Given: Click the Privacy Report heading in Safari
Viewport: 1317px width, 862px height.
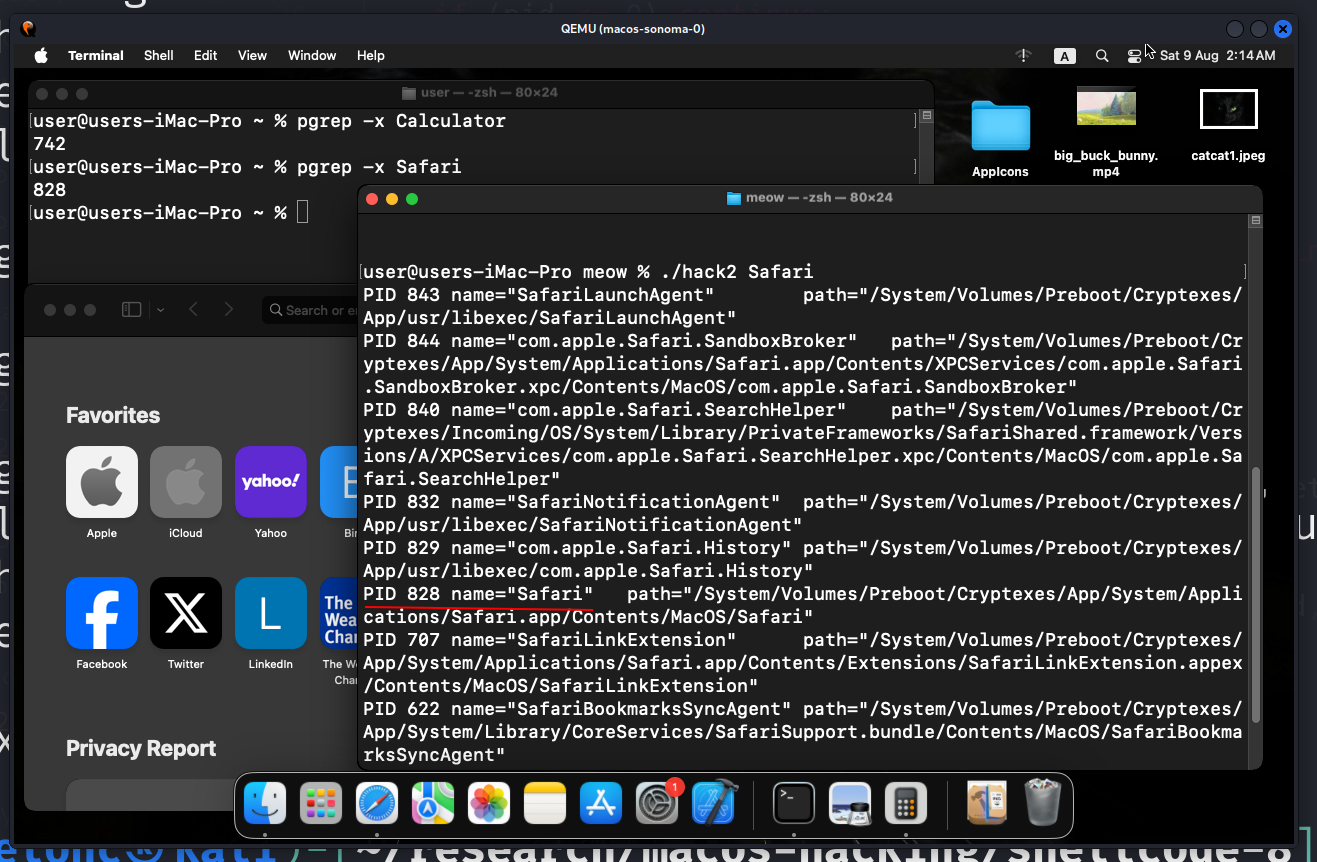Looking at the screenshot, I should click(141, 748).
